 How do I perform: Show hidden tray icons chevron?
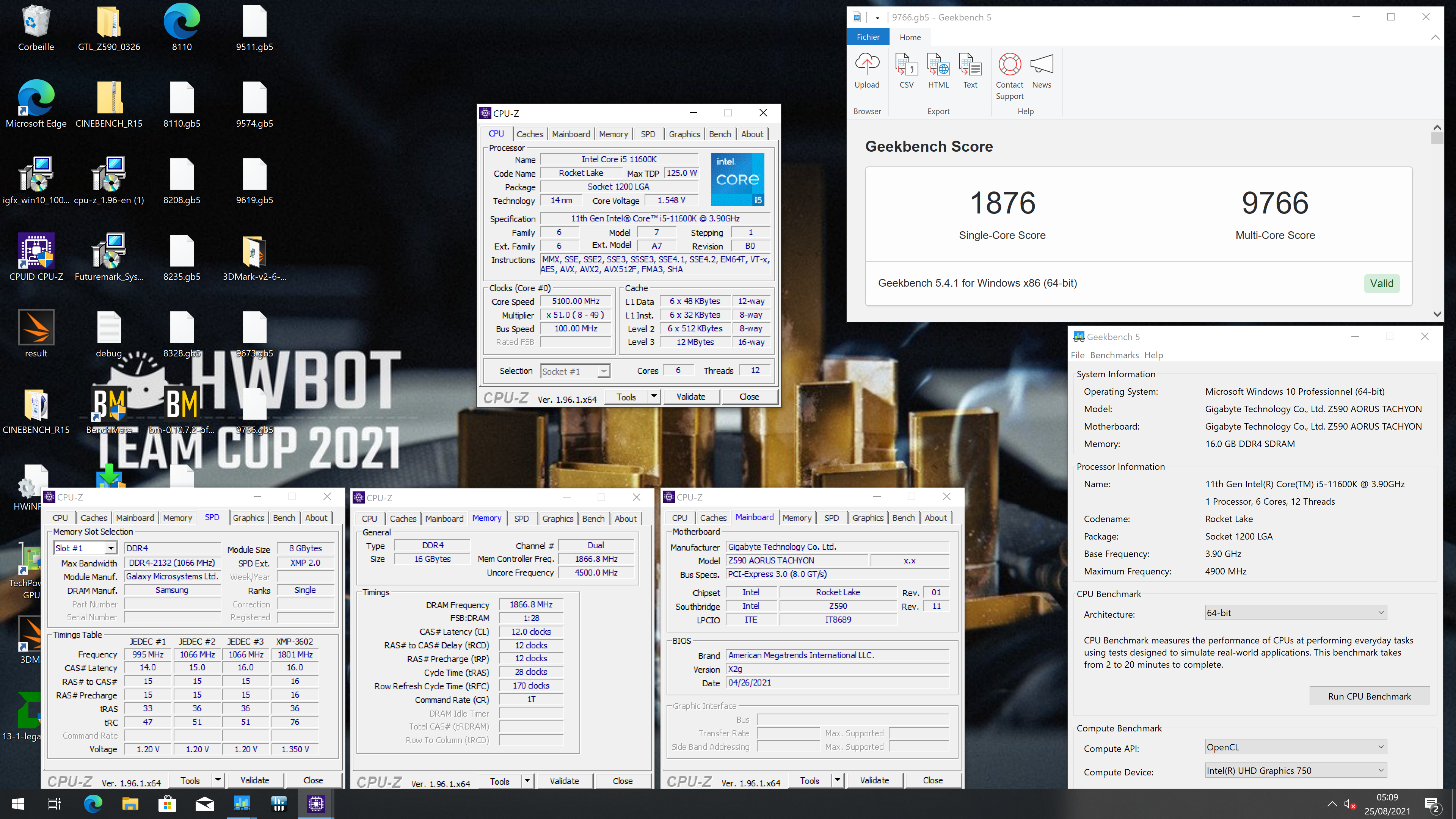1332,804
